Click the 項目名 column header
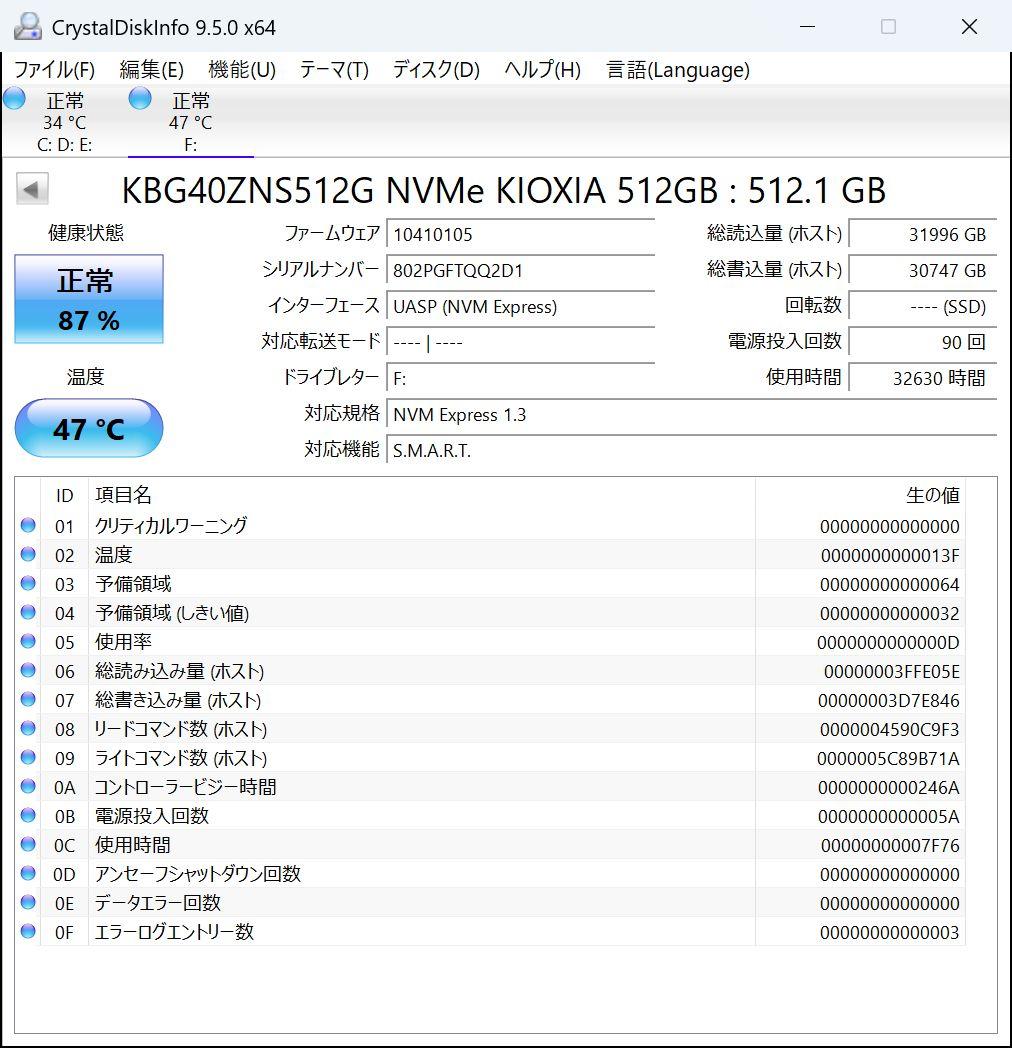The image size is (1012, 1048). pyautogui.click(x=422, y=495)
